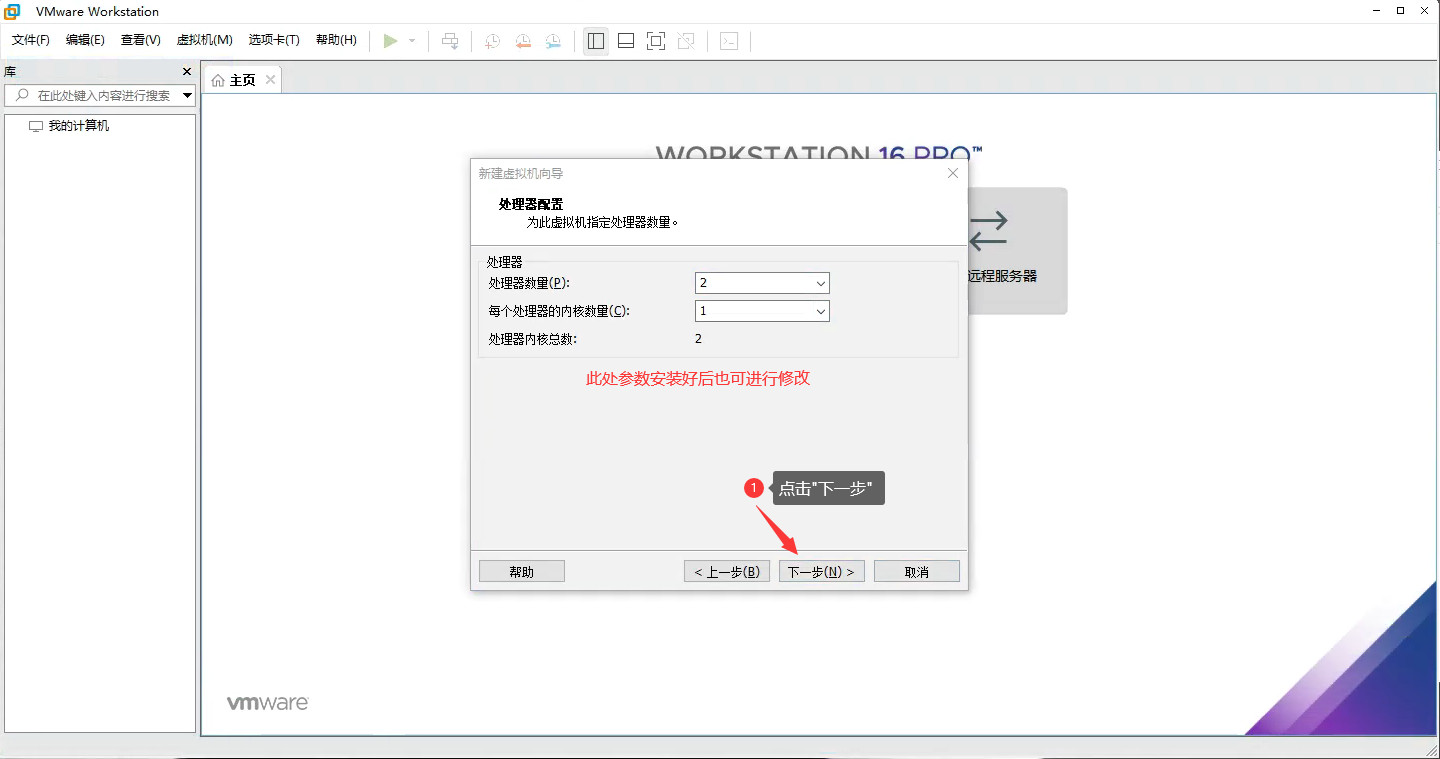Open the 查看(V) menu
Viewport: 1440px width, 759px height.
pos(141,40)
